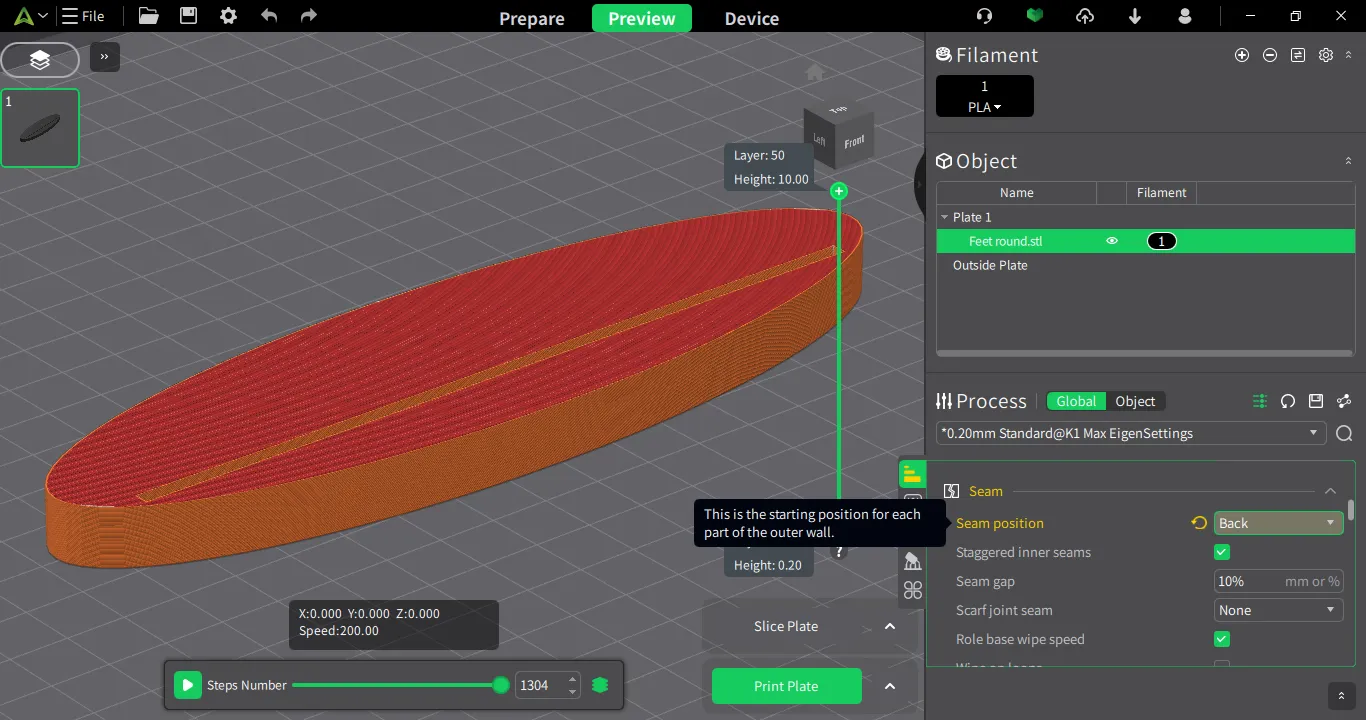Viewport: 1366px width, 720px height.
Task: Open the support headset icon
Action: 985,16
